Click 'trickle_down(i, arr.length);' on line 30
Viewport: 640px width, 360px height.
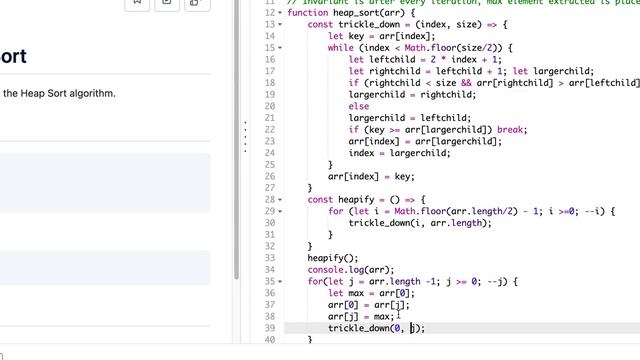coord(420,223)
